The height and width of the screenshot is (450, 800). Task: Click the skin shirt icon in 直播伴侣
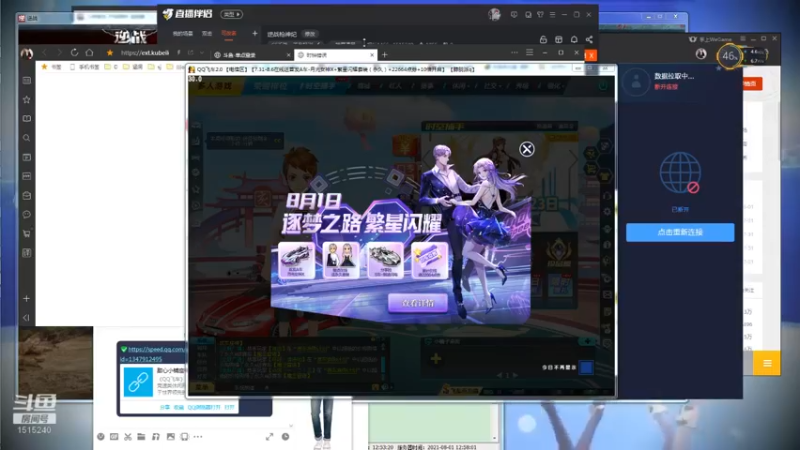coord(540,15)
